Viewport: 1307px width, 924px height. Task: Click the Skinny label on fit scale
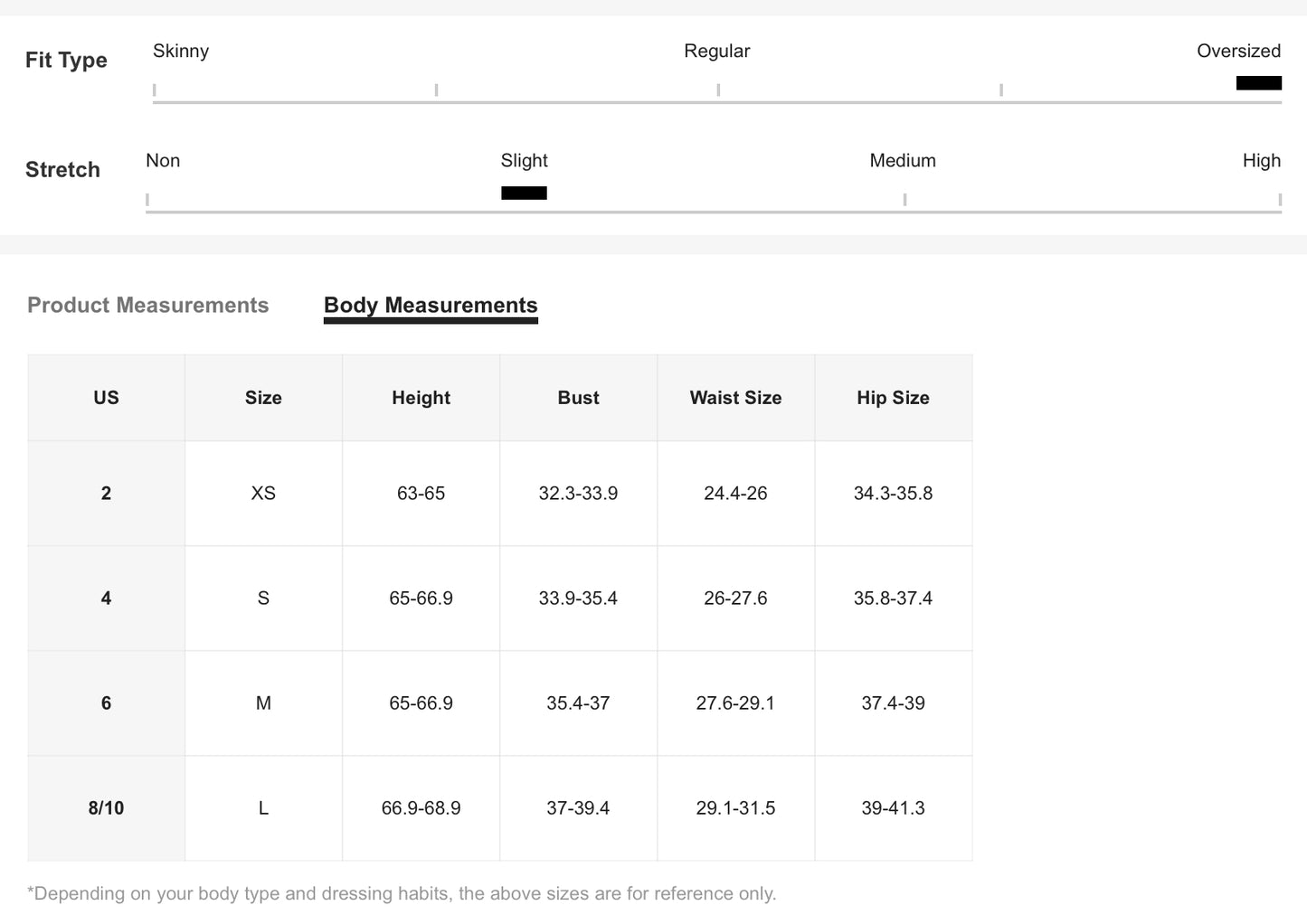pyautogui.click(x=181, y=52)
